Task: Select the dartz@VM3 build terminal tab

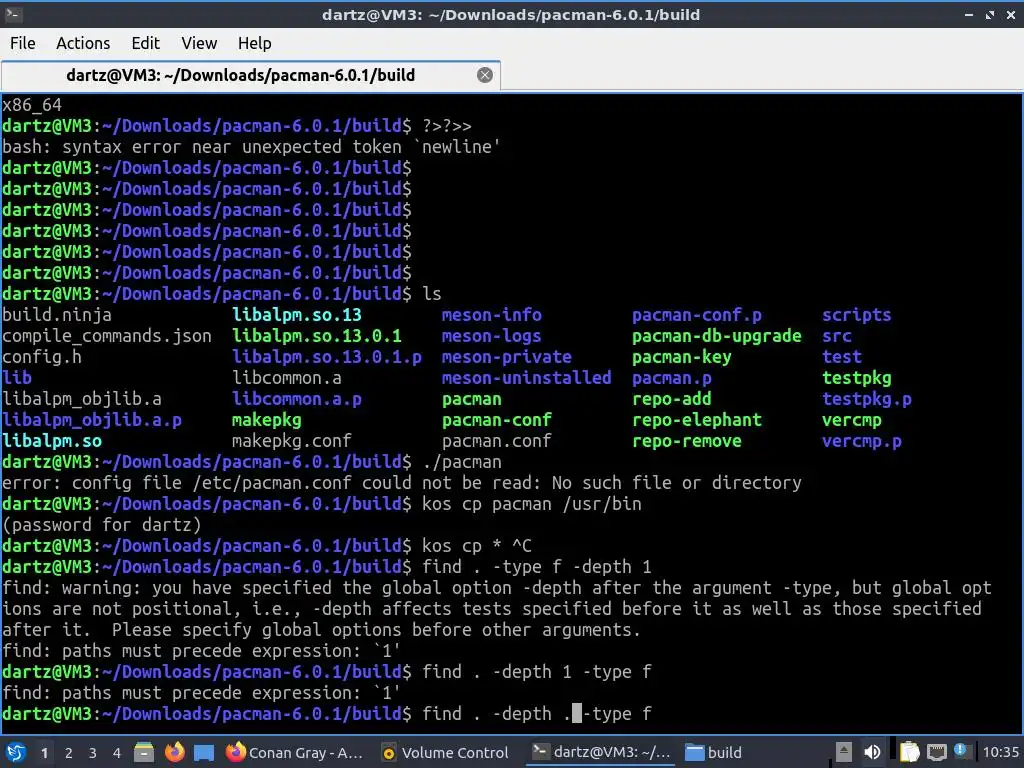Action: (x=251, y=75)
